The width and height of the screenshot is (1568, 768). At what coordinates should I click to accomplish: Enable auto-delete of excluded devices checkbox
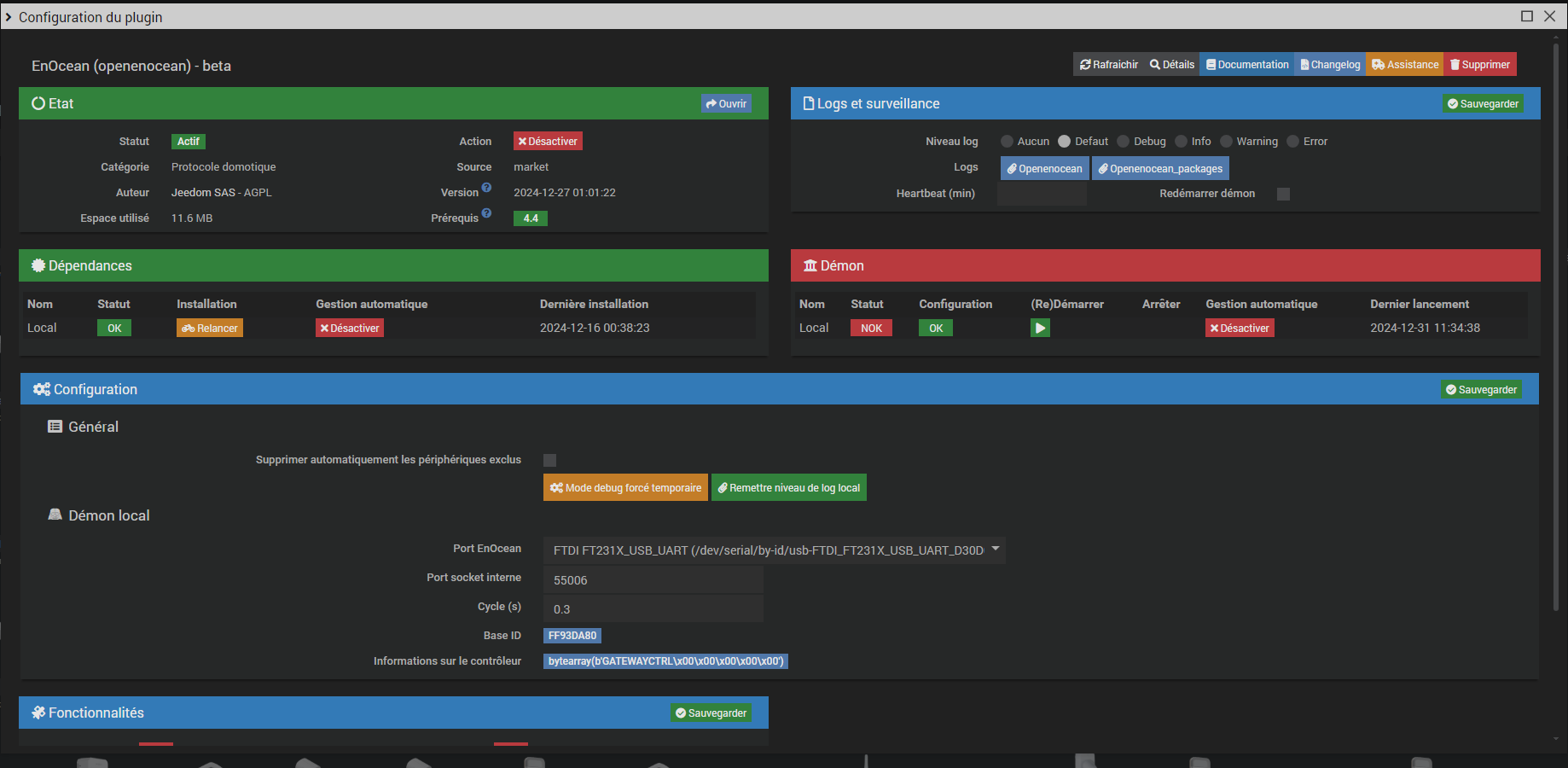(550, 460)
